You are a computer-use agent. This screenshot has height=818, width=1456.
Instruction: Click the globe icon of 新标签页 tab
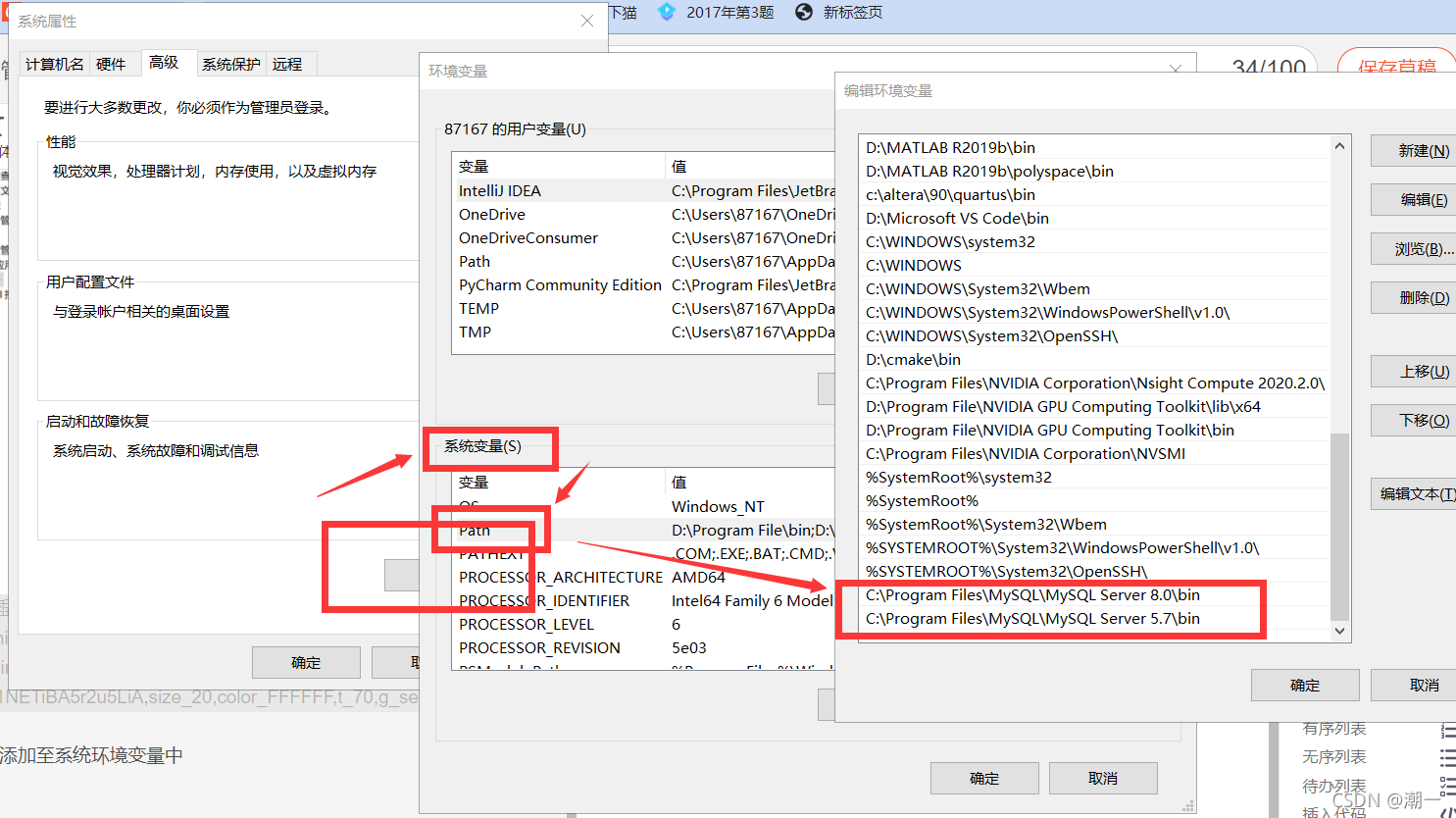[804, 13]
